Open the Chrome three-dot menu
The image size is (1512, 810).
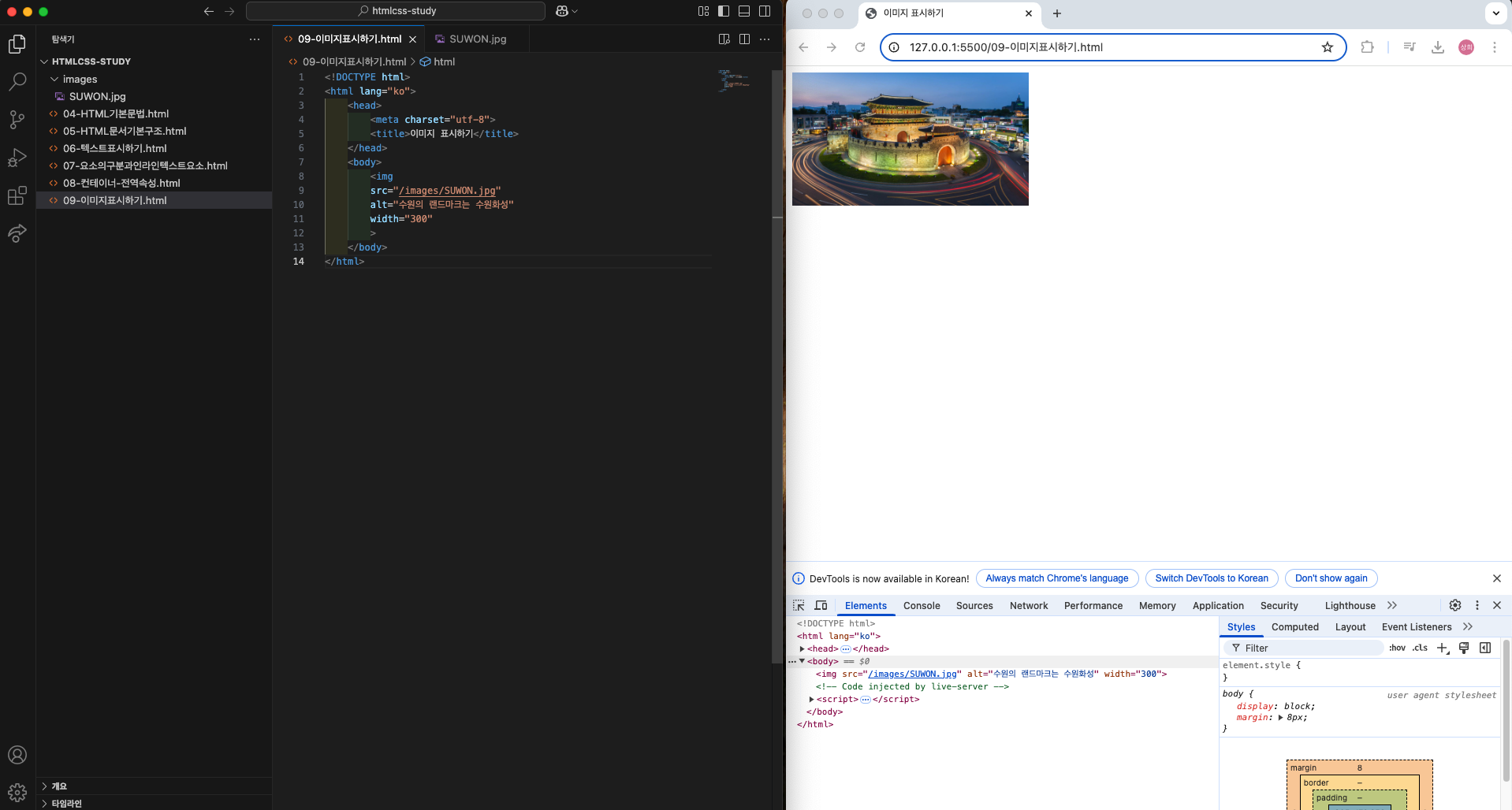[x=1494, y=47]
